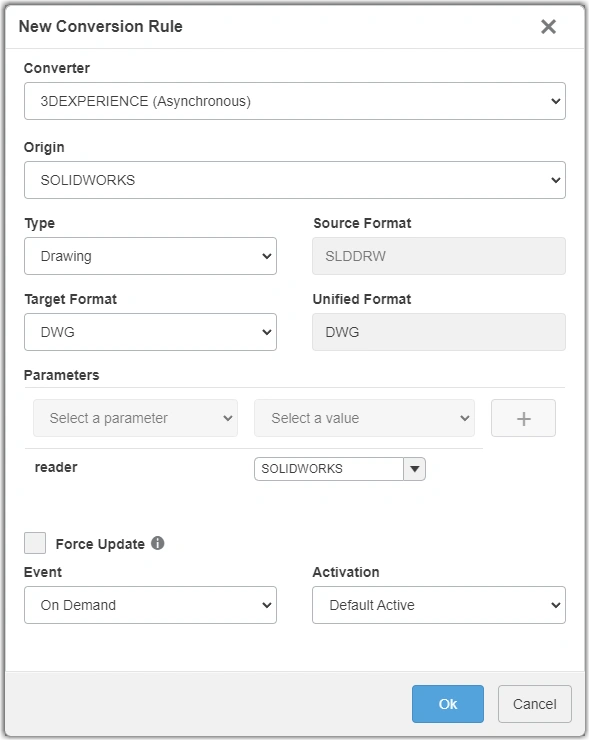Click the Source Format label
This screenshot has height=741, width=590.
362,223
